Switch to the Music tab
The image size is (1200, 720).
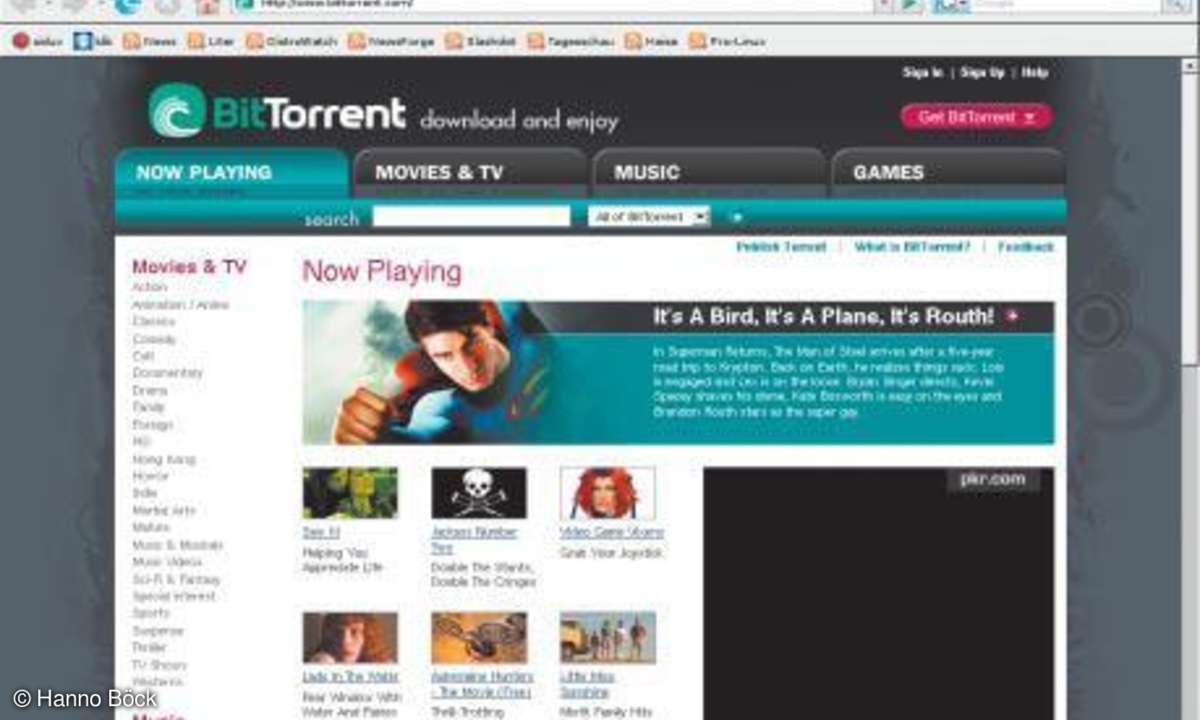(x=708, y=173)
